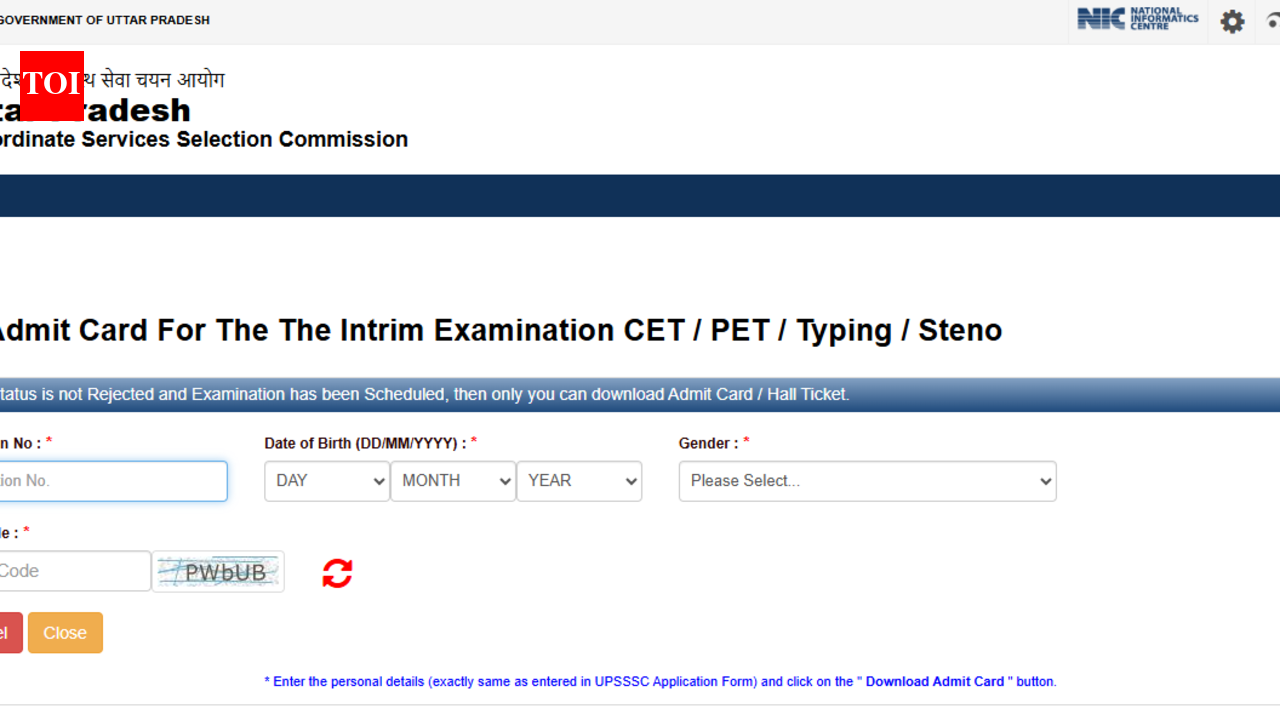Open the DAY dropdown
1280x720 pixels.
[x=327, y=481]
